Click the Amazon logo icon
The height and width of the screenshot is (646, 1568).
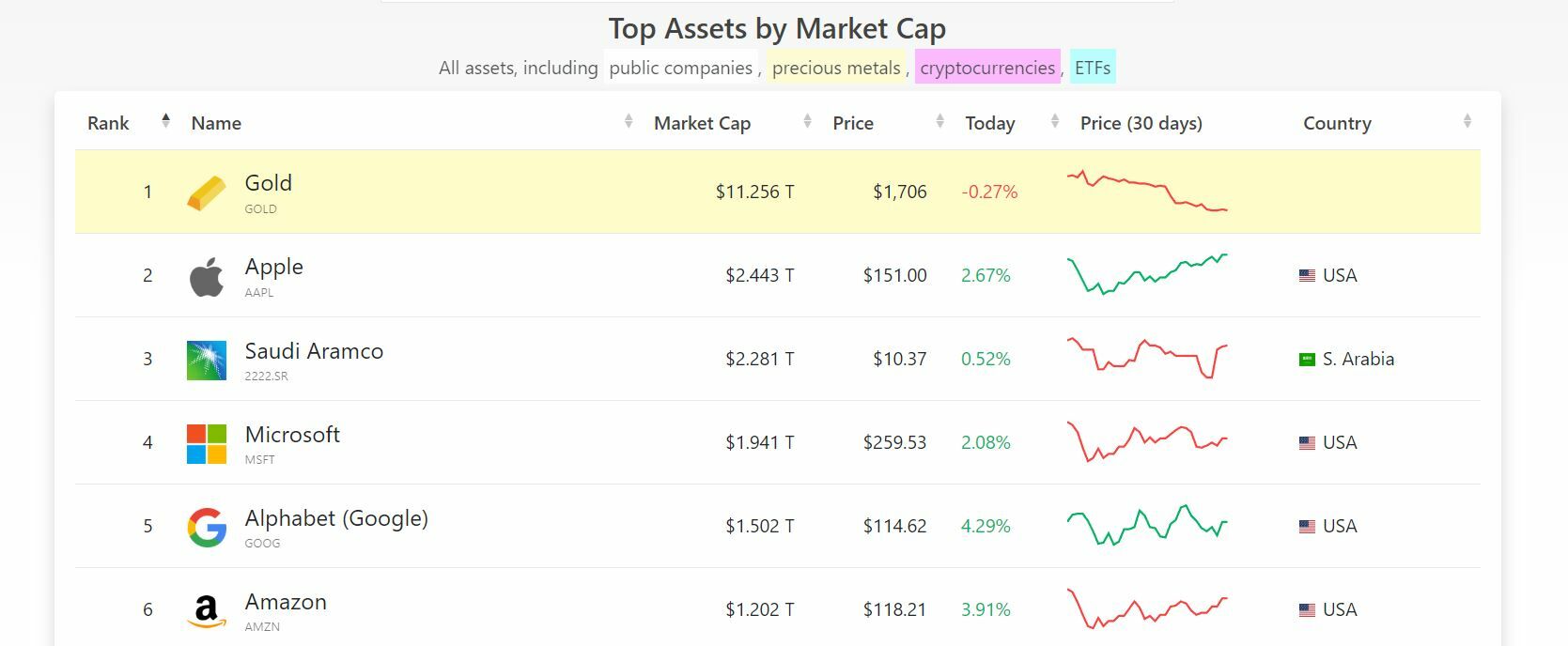pos(207,611)
